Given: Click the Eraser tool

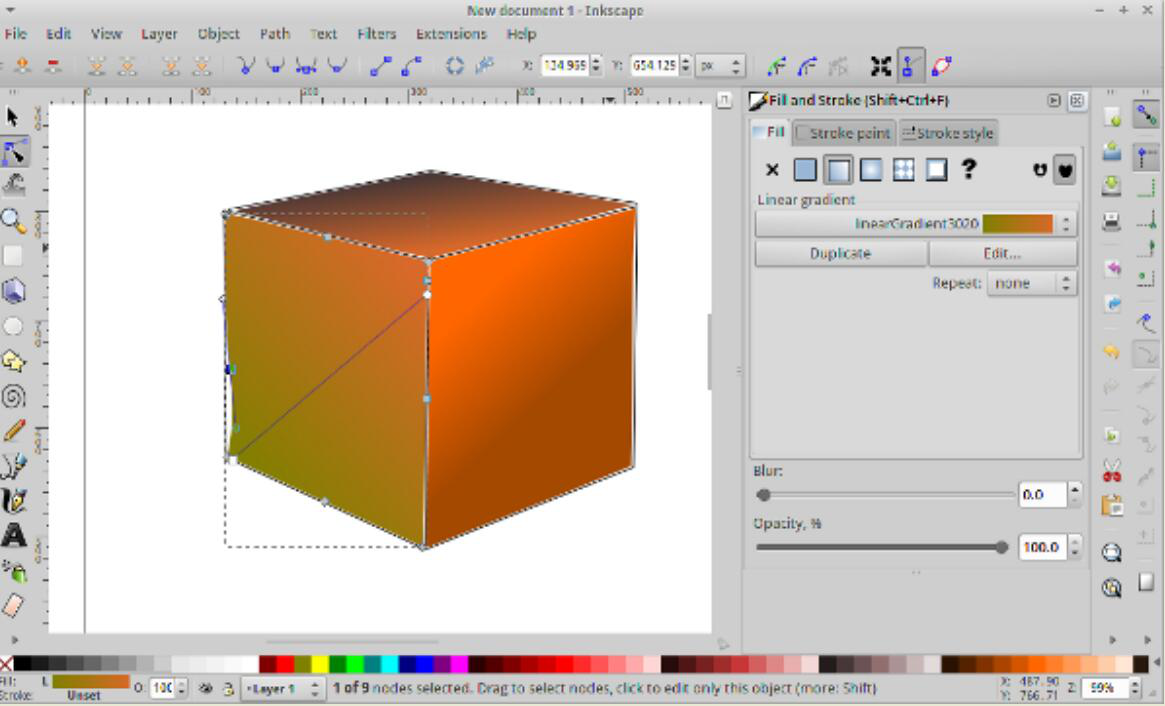Looking at the screenshot, I should [x=13, y=606].
